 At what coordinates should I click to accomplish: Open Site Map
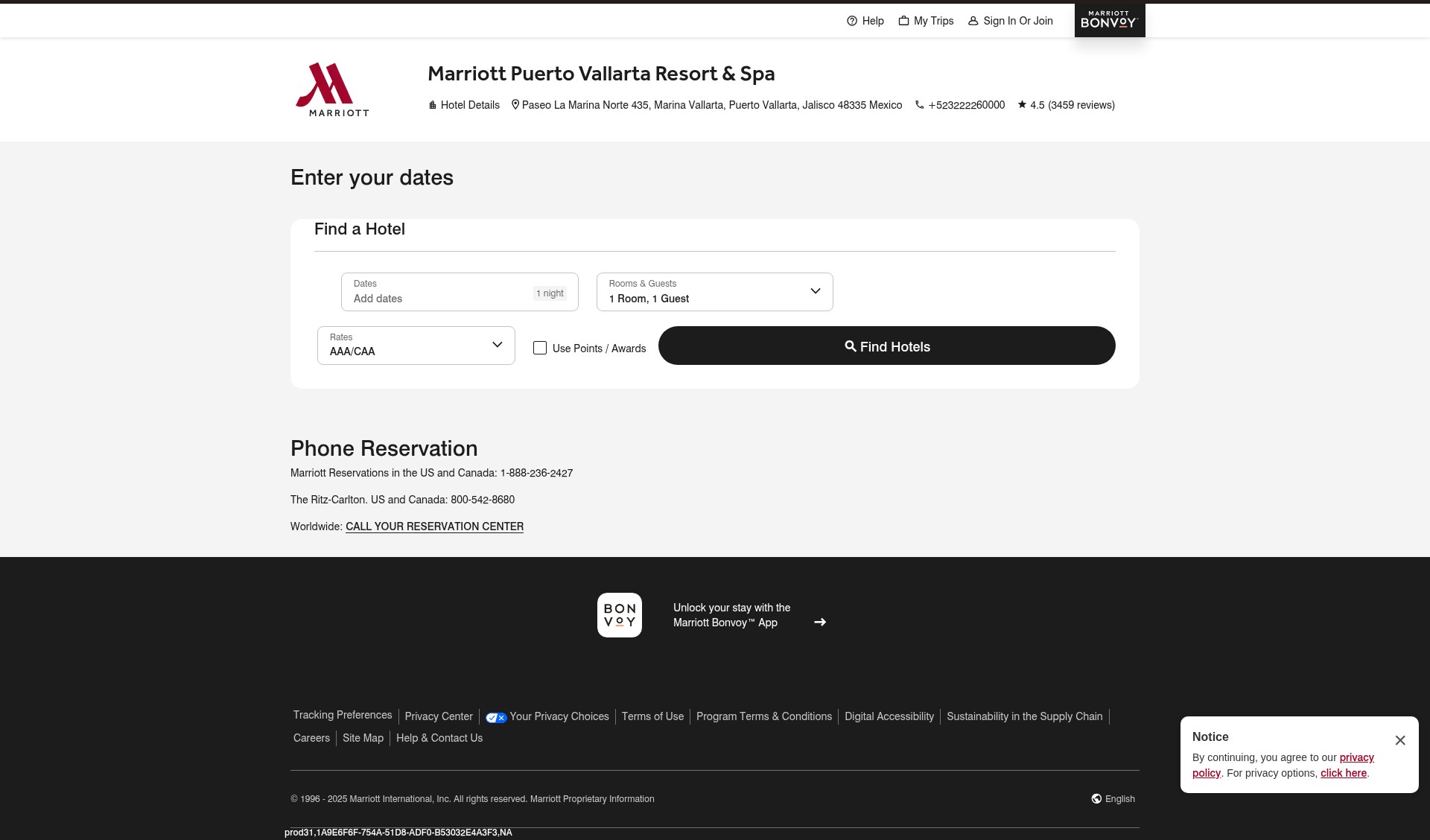(363, 738)
